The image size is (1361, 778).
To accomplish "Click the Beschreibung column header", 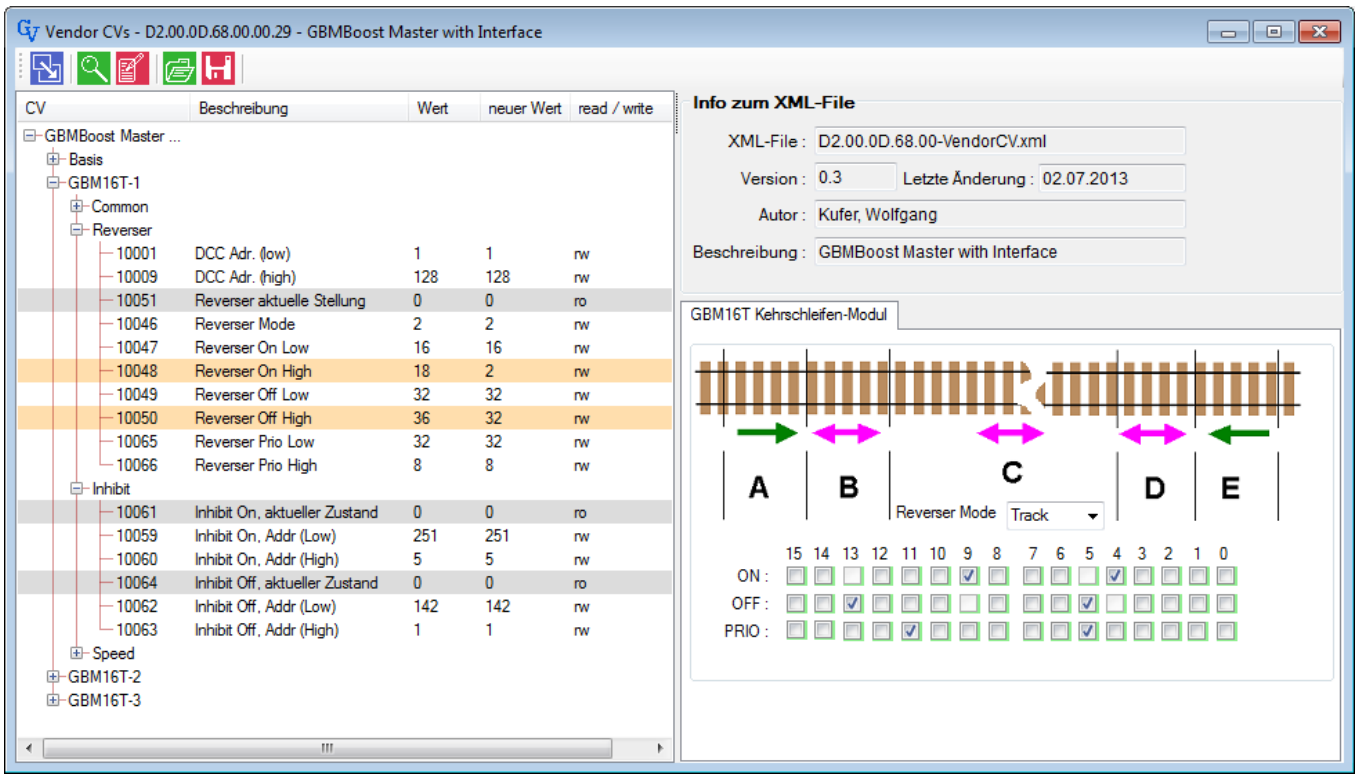I will tap(299, 108).
